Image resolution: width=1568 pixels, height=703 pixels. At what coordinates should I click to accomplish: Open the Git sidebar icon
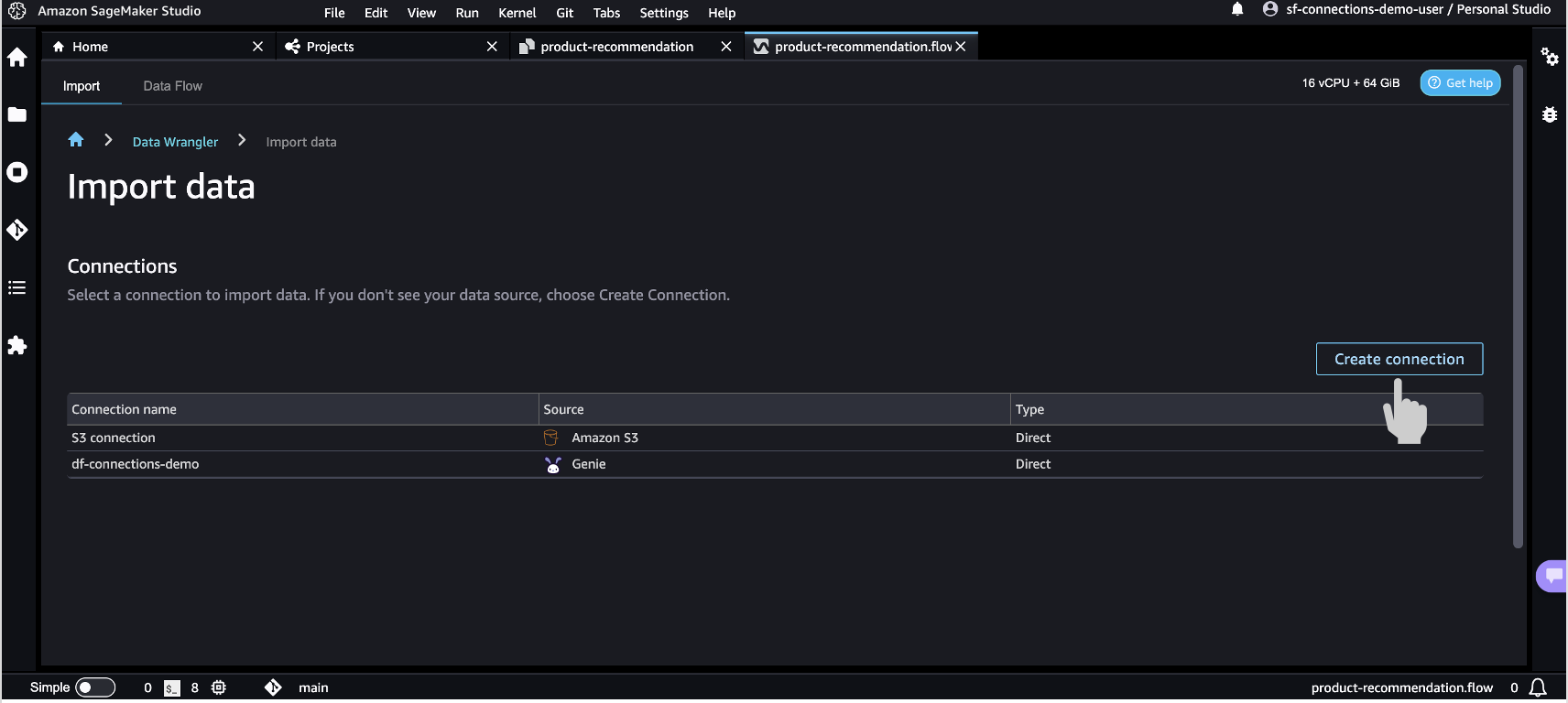pyautogui.click(x=16, y=230)
